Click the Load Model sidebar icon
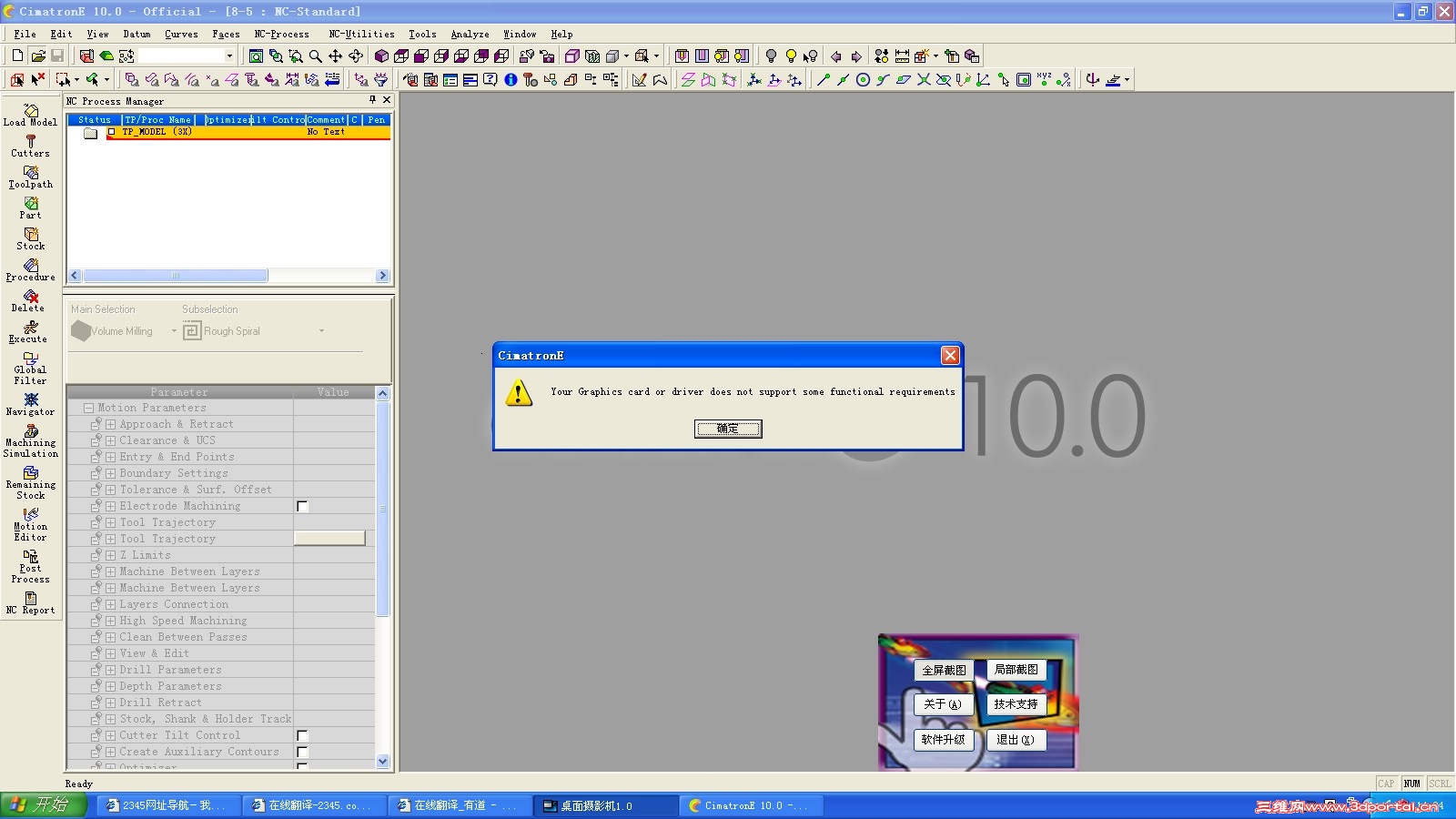This screenshot has width=1456, height=819. (x=30, y=115)
